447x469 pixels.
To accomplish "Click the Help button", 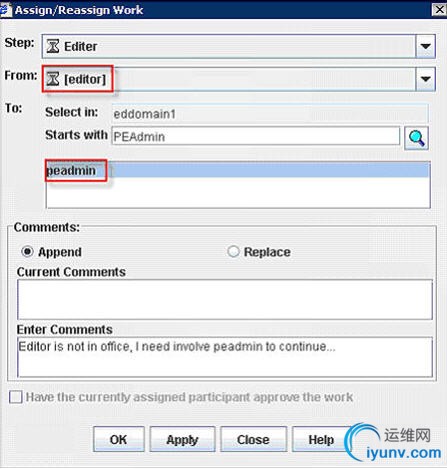I will [x=321, y=439].
